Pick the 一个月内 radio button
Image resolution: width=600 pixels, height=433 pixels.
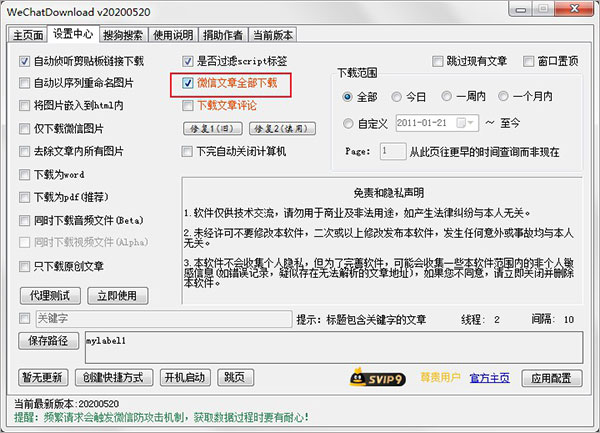[503, 96]
